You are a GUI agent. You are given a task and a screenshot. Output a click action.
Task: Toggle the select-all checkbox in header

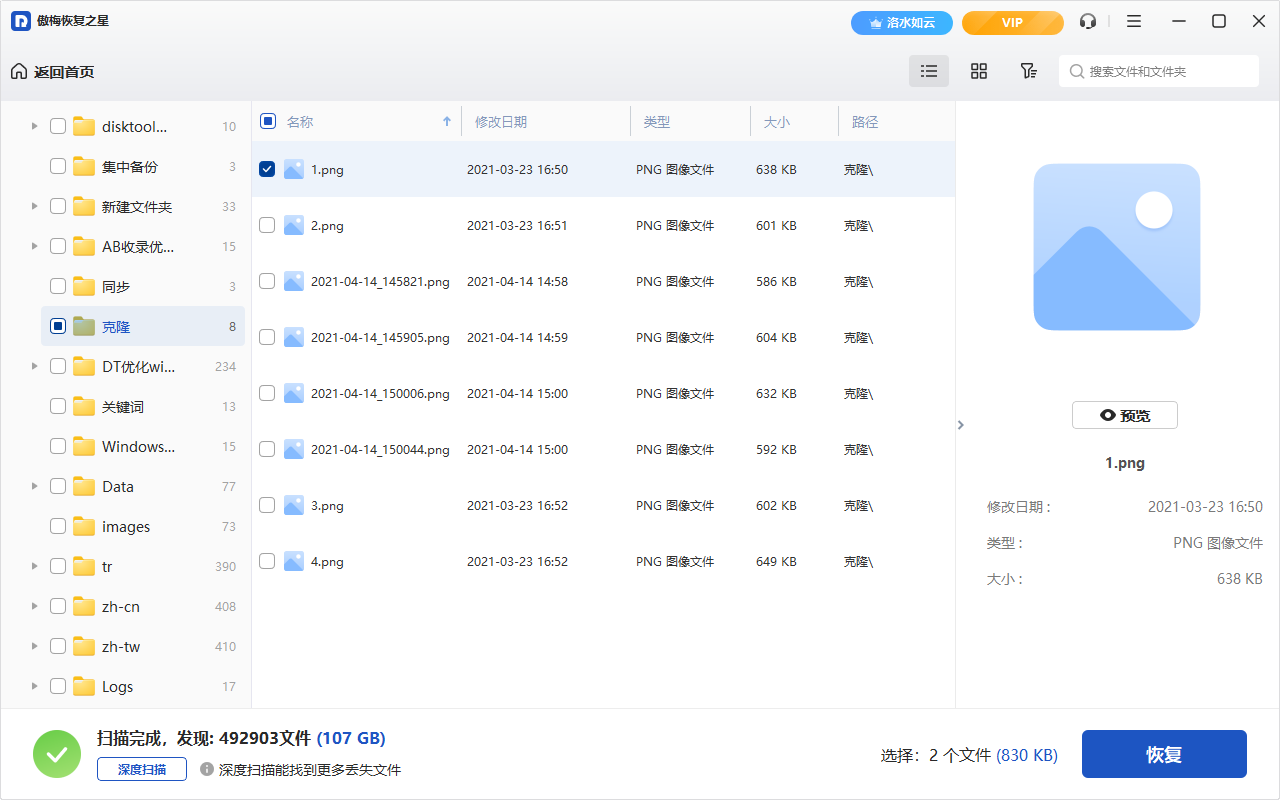[267, 121]
